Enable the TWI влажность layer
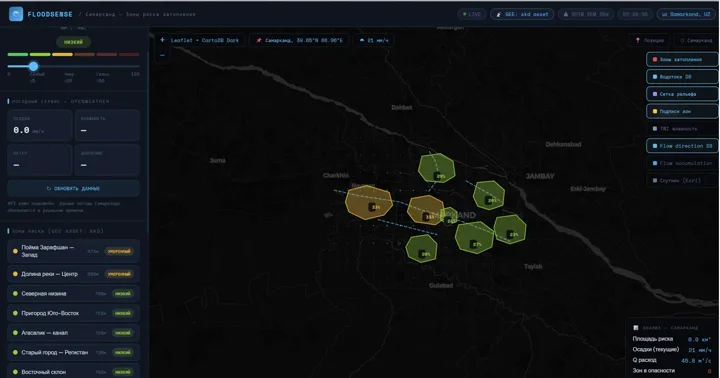 point(682,129)
